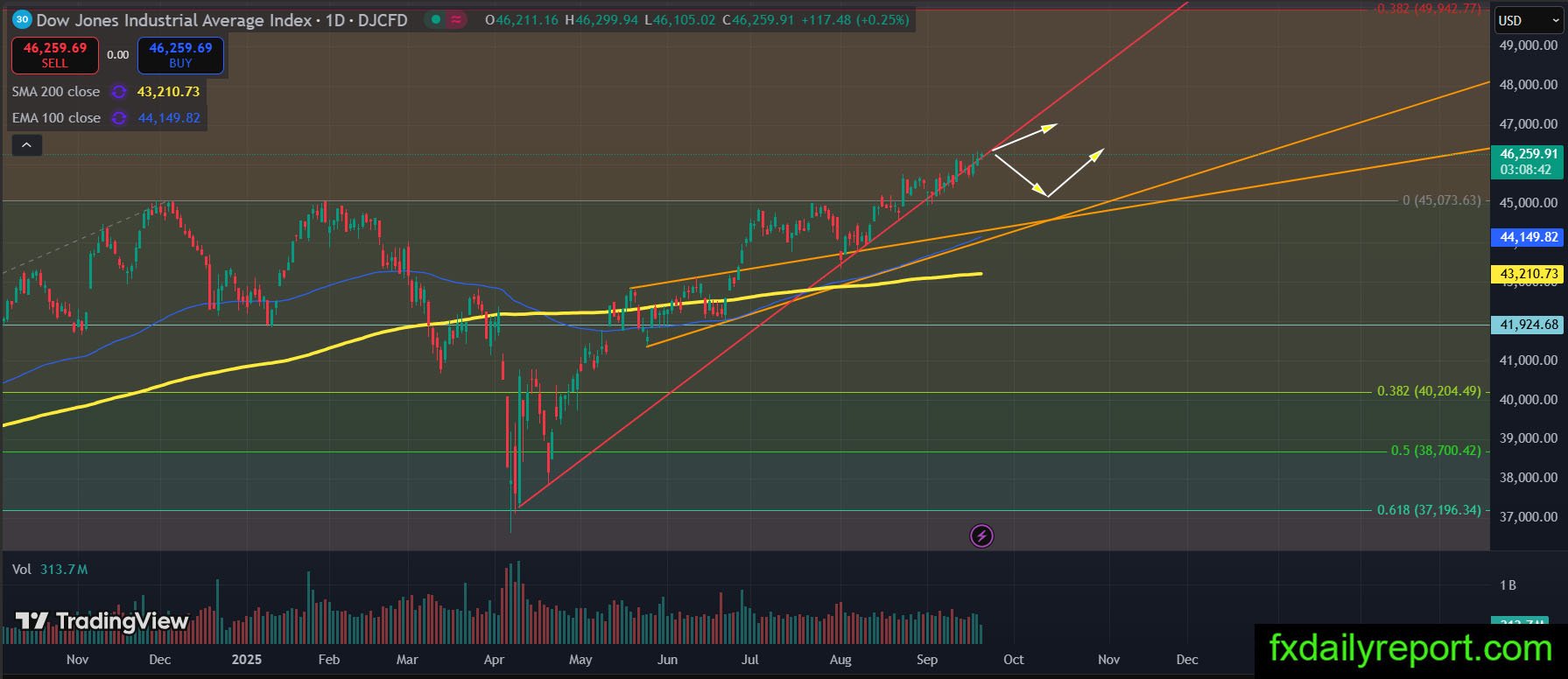
Task: Click the 1B volume axis label
Action: pos(1508,585)
